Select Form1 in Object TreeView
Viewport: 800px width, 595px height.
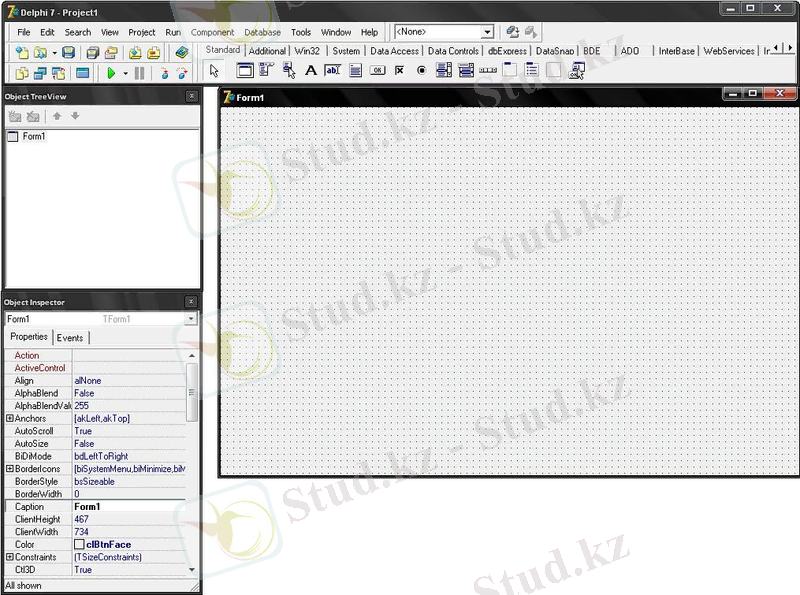(x=34, y=136)
